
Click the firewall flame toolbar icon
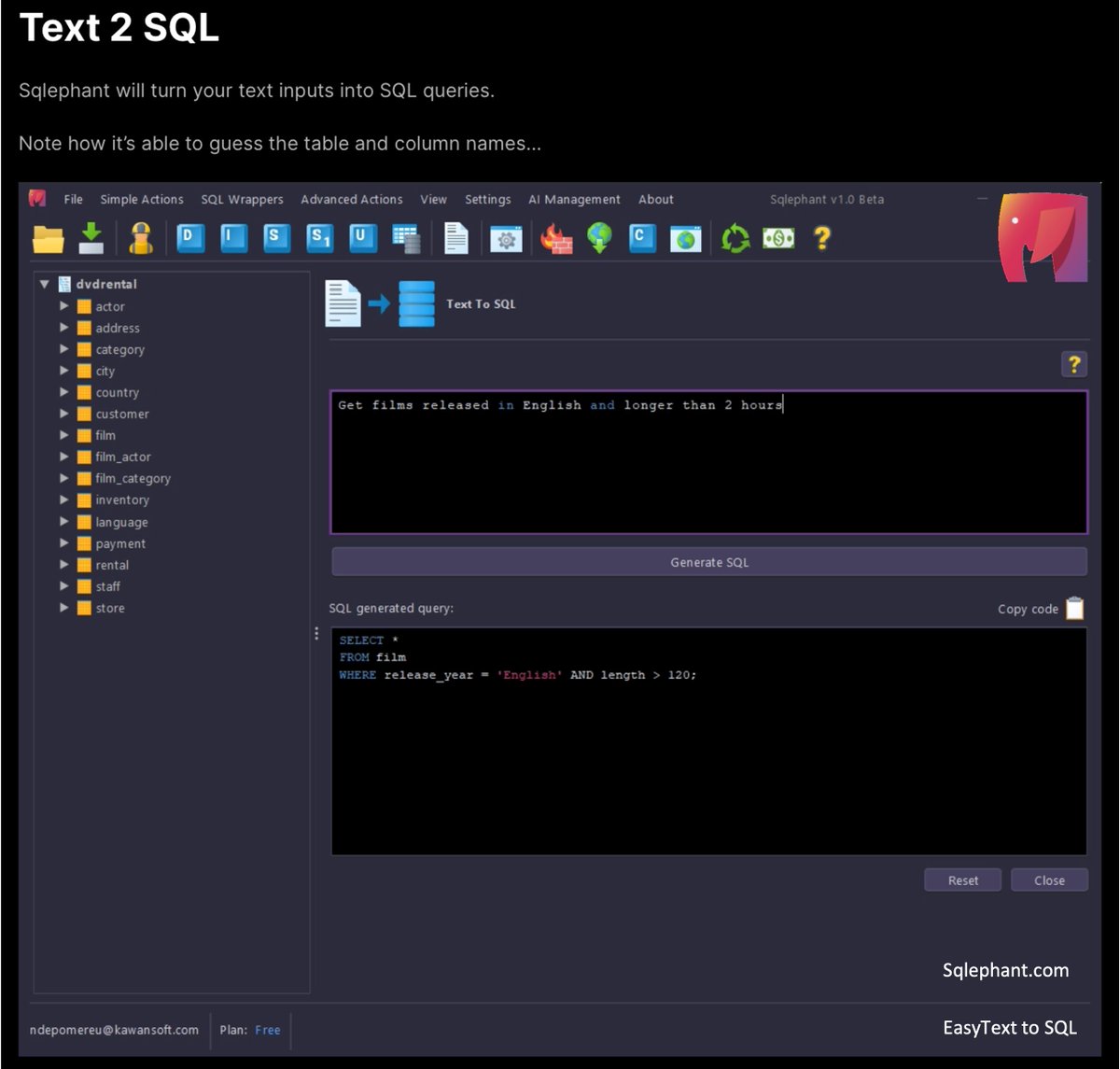(x=556, y=239)
